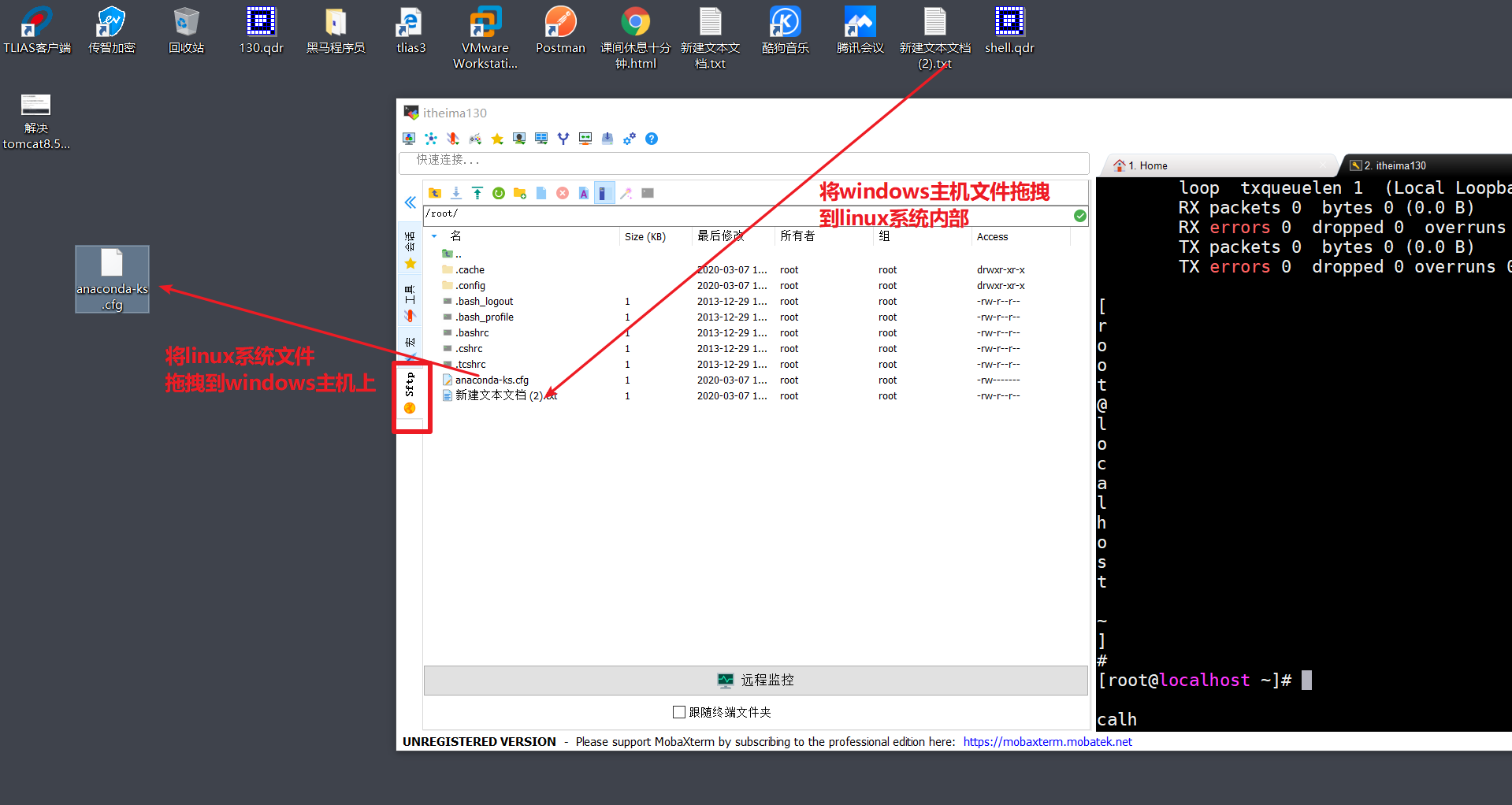This screenshot has height=805, width=1512.
Task: Select the .config folder row
Action: pos(755,285)
